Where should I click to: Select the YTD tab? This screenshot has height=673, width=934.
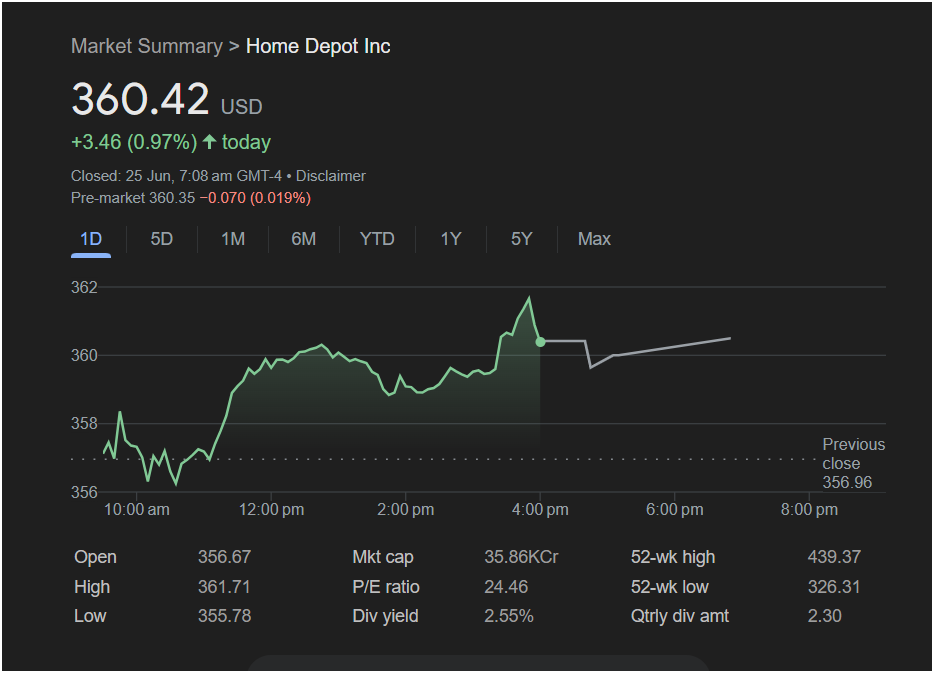pos(376,239)
